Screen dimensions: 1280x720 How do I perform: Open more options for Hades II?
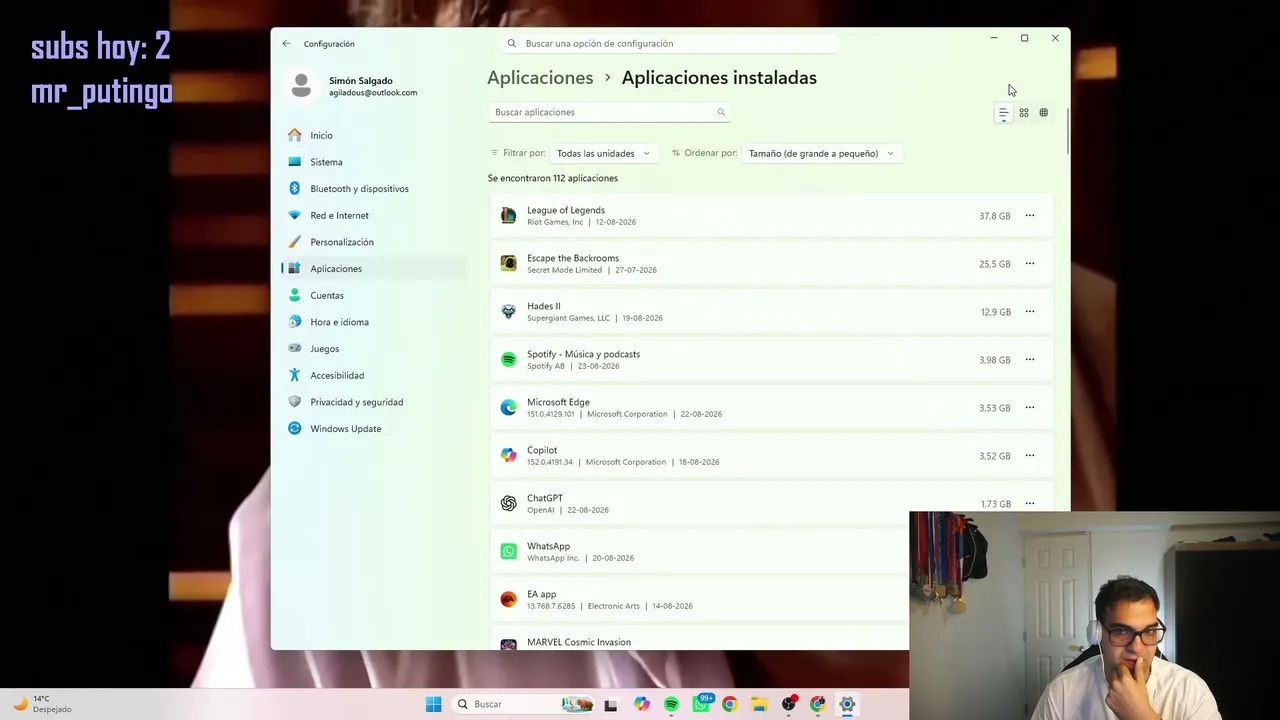1029,312
